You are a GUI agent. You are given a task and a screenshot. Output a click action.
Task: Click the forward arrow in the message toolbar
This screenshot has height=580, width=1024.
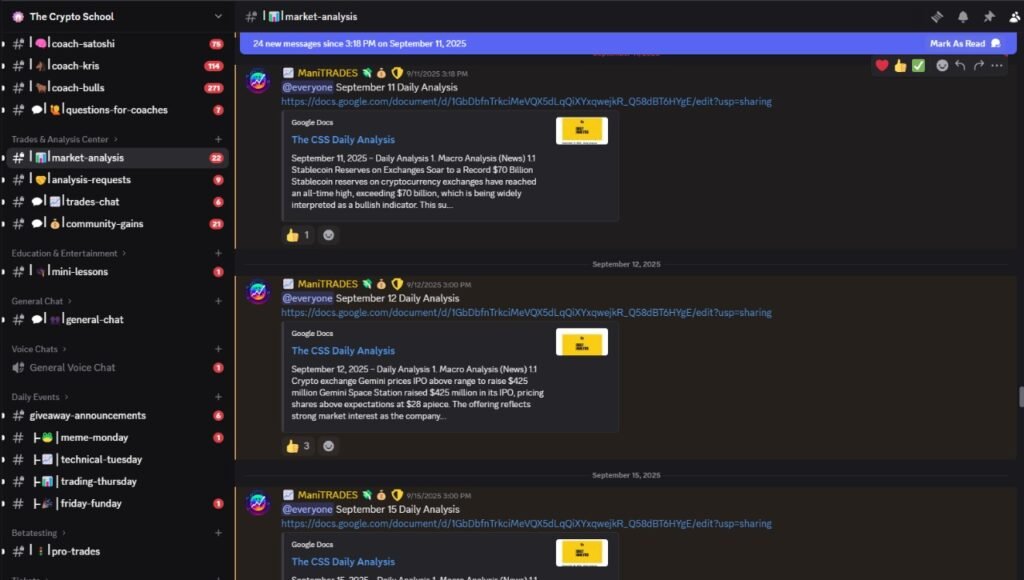(978, 65)
